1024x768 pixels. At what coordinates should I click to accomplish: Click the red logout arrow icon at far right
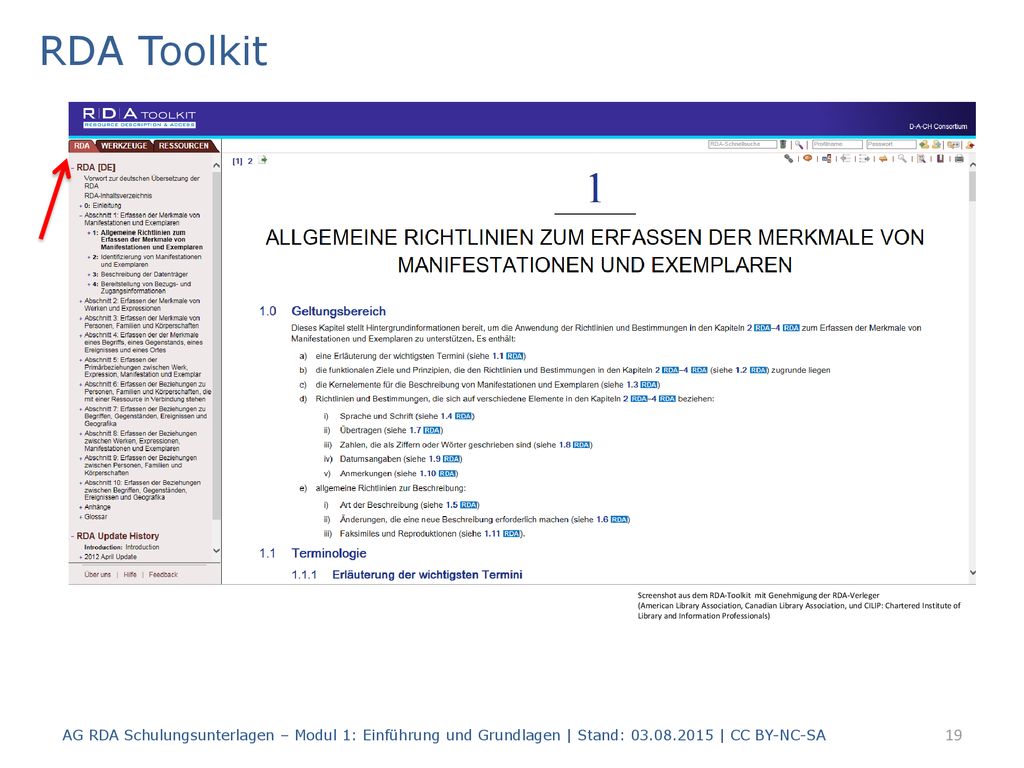coord(970,145)
